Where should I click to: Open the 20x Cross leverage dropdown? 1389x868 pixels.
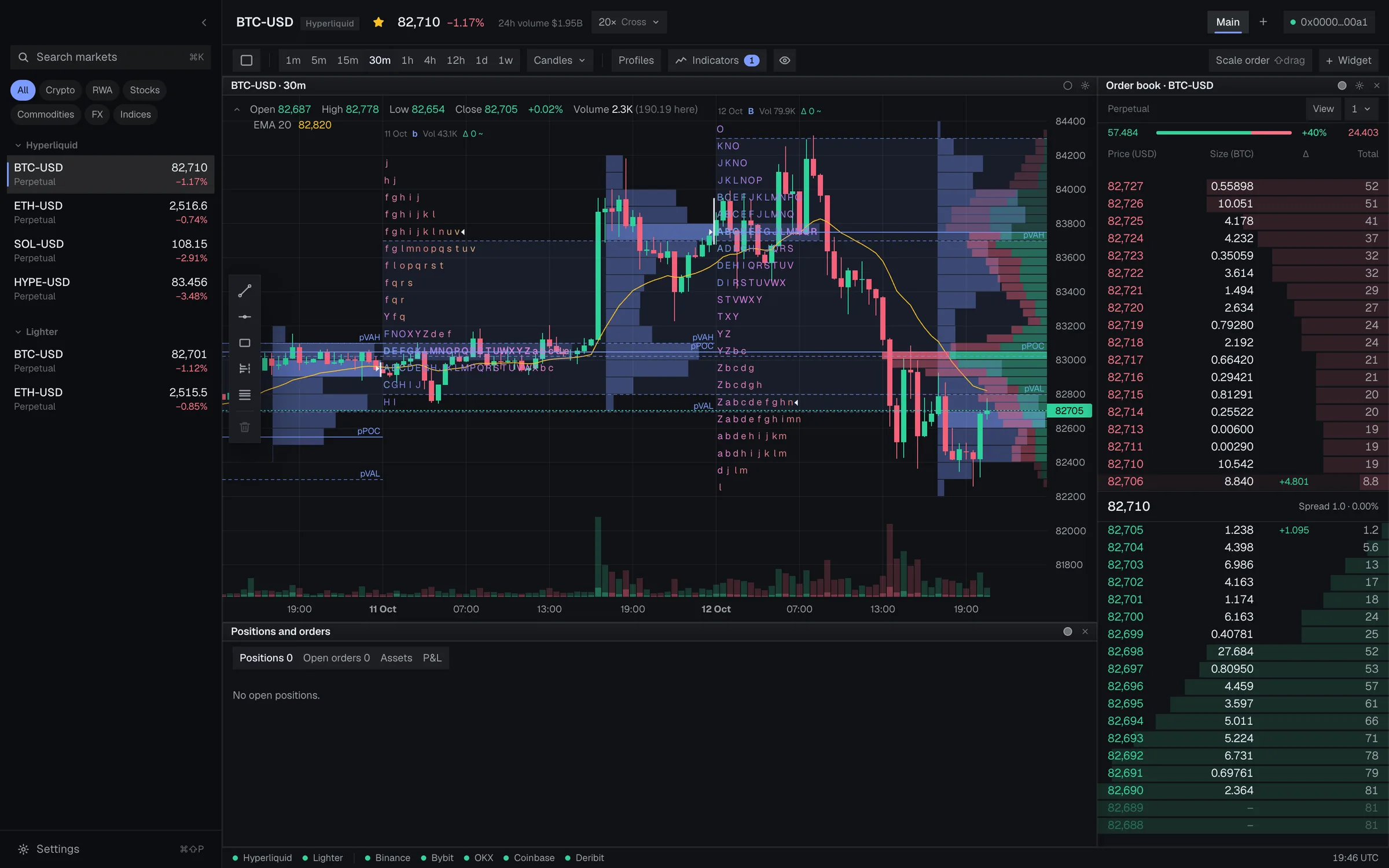click(629, 22)
